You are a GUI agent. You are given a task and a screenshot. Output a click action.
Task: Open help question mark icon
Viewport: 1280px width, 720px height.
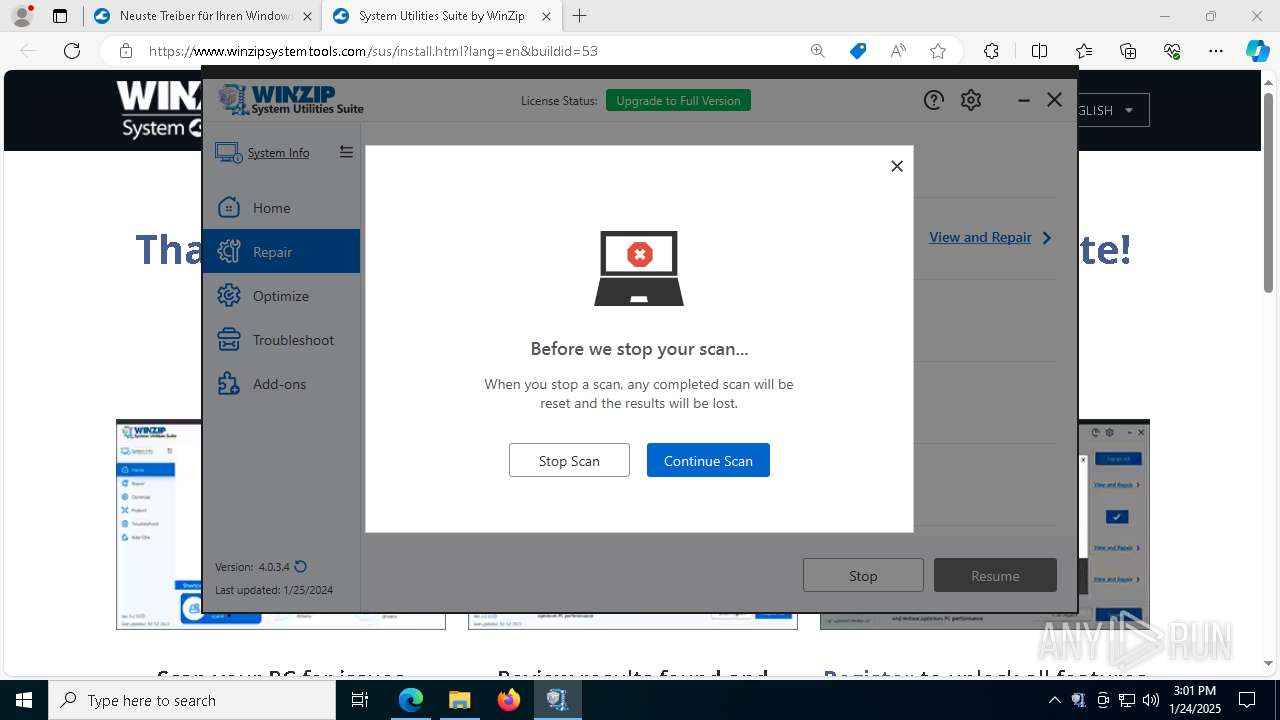(x=933, y=100)
